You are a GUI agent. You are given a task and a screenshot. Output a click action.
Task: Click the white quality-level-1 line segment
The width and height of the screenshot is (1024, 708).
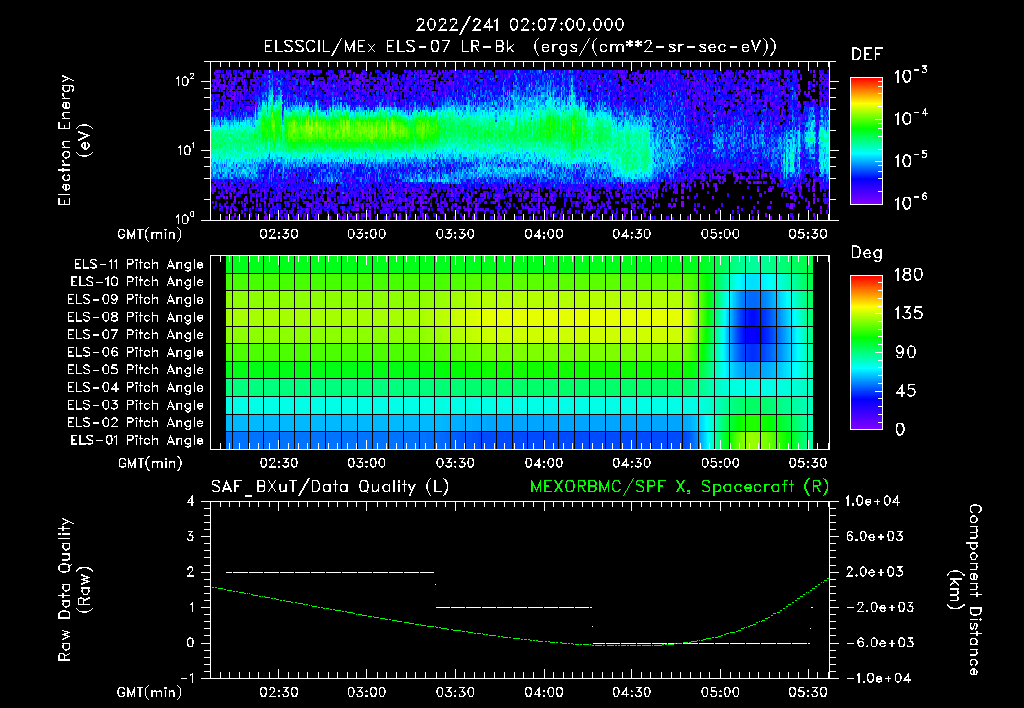[514, 607]
